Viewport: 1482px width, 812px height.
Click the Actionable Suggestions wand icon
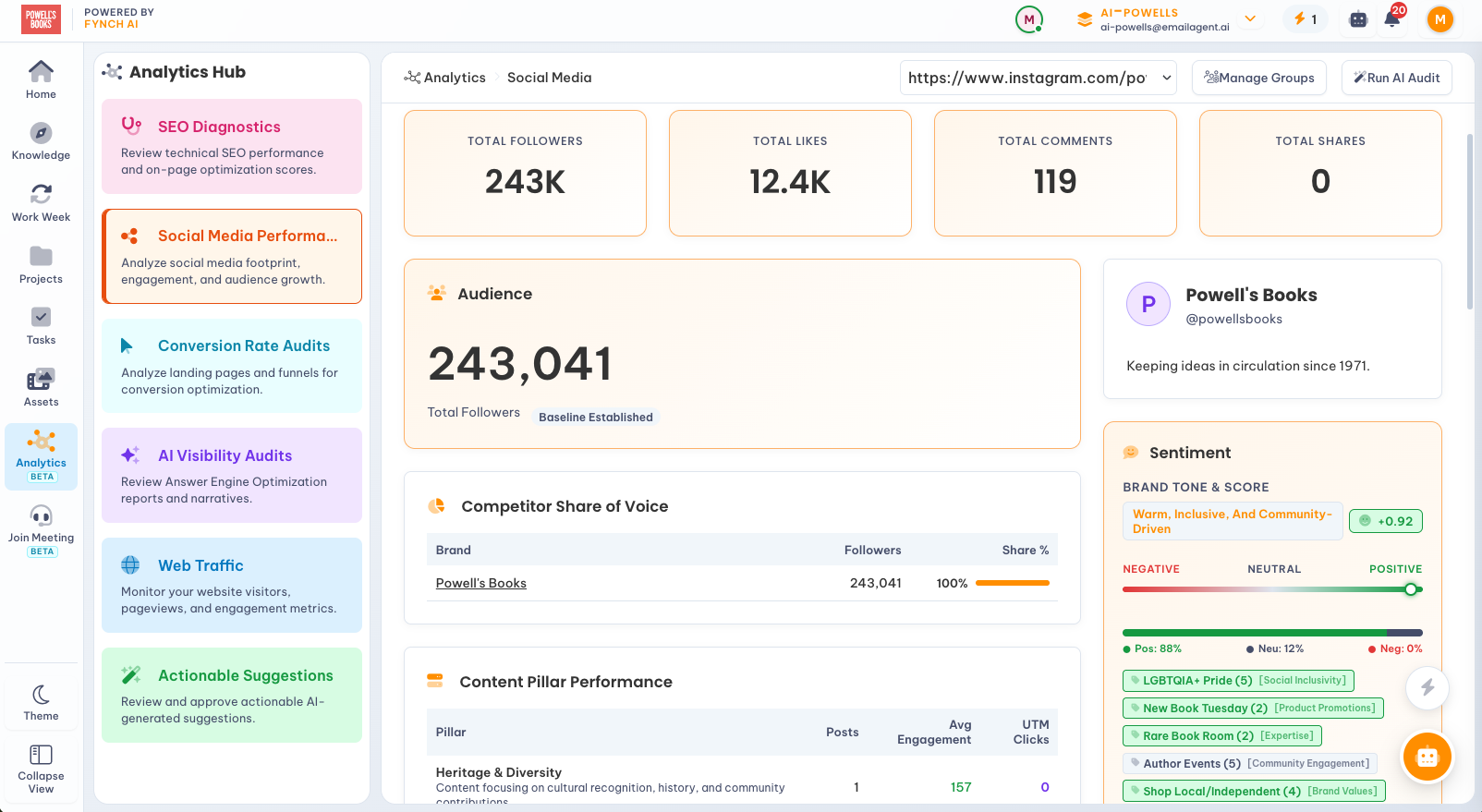[131, 674]
